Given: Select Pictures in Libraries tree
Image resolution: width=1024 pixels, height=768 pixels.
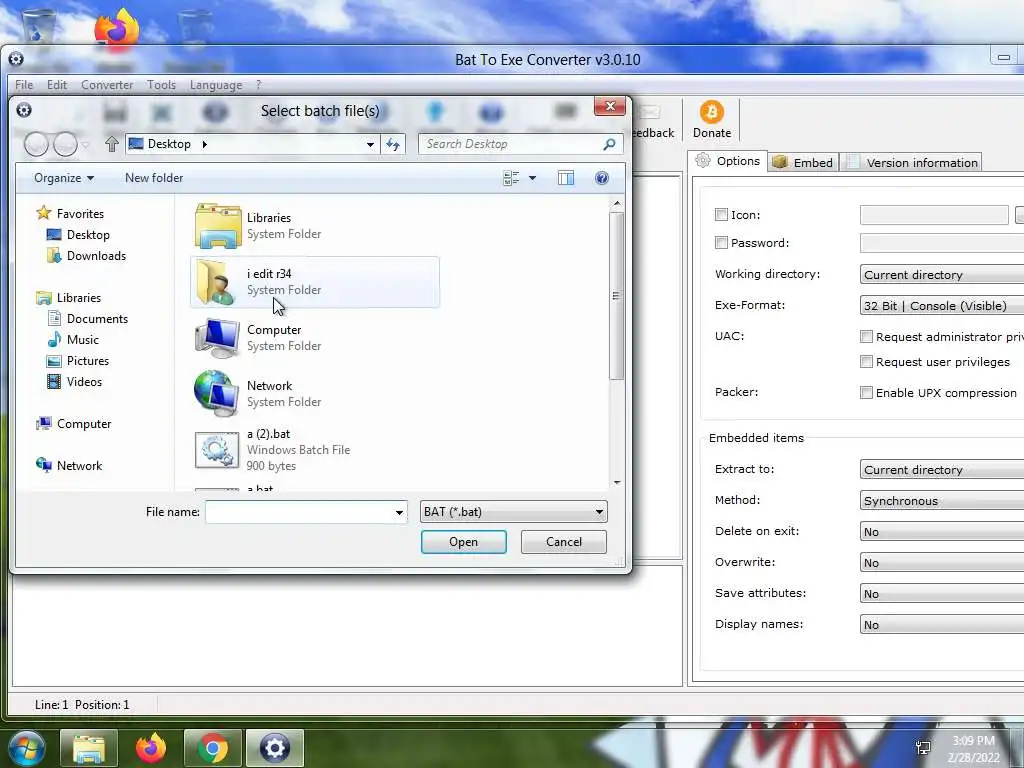Looking at the screenshot, I should click(78, 360).
